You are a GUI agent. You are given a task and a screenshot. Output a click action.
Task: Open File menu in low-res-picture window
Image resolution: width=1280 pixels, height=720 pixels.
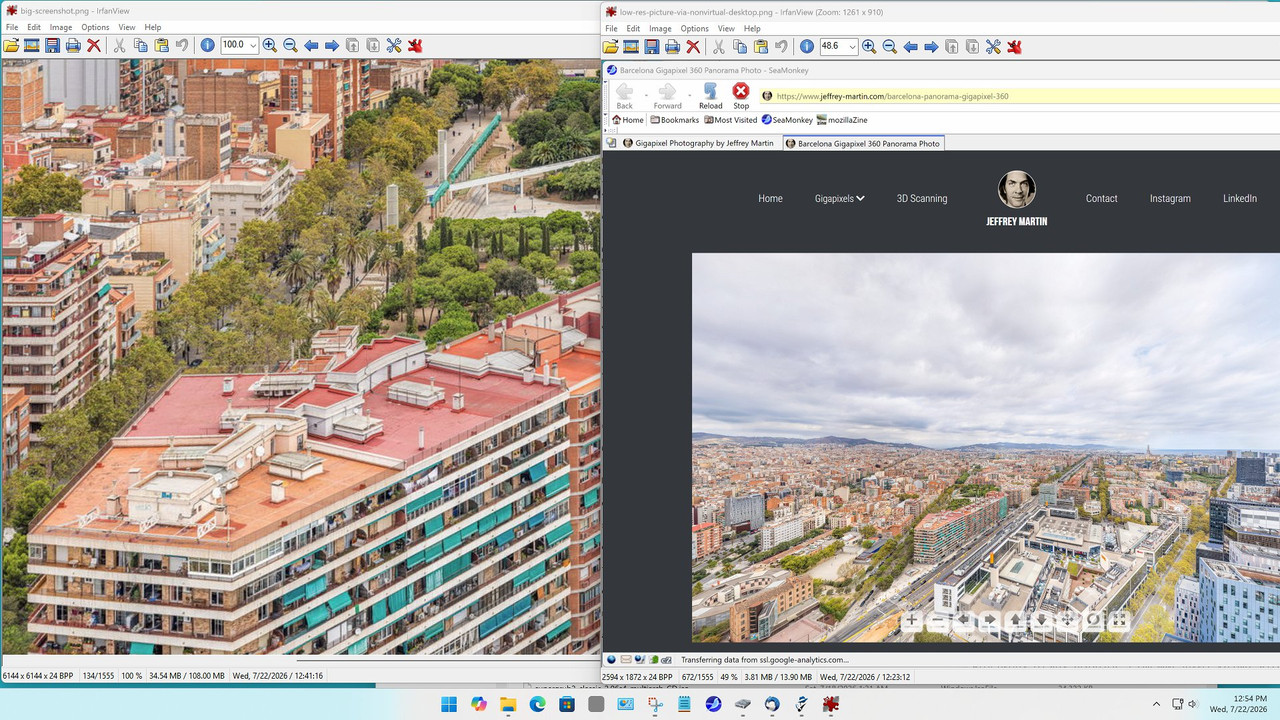pos(612,28)
